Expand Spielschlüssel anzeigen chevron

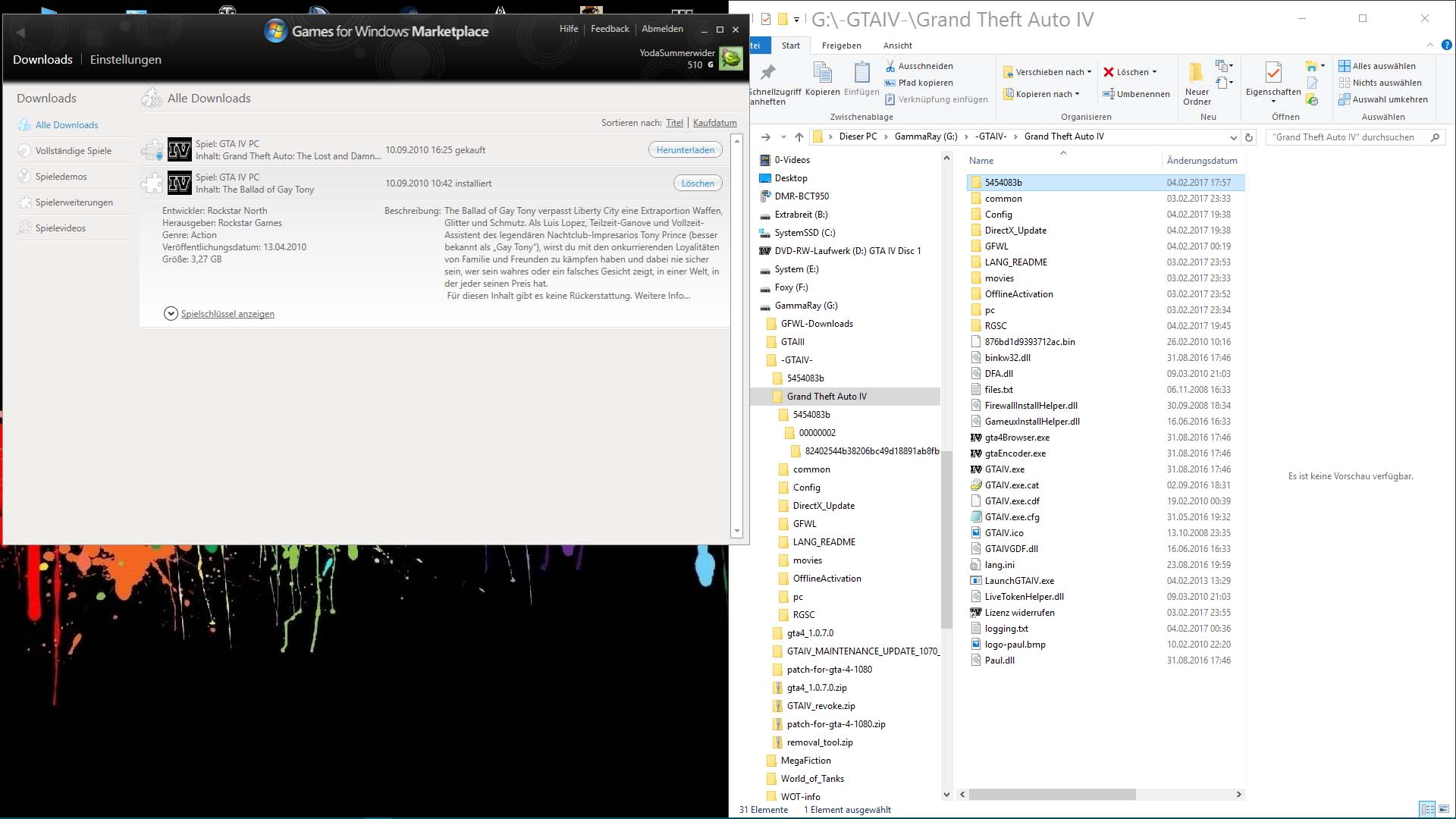171,314
